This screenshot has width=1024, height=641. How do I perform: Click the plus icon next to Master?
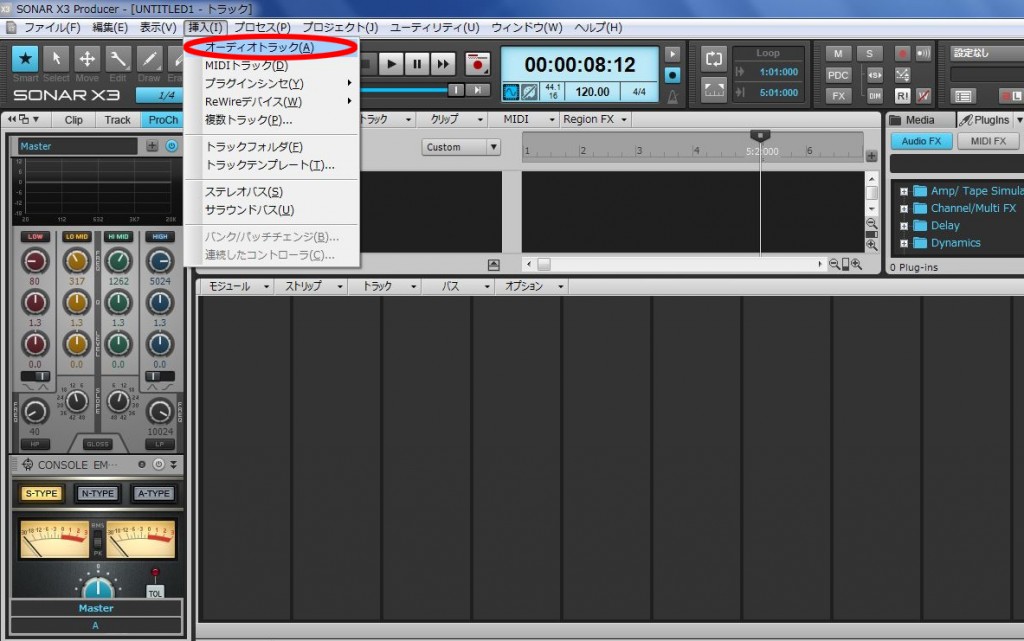152,146
